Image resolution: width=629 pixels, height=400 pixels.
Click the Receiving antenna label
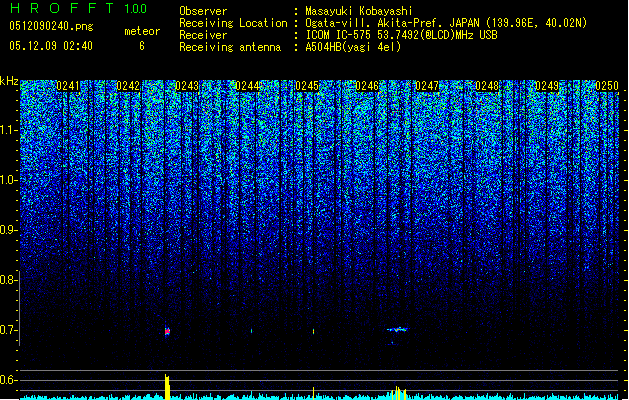point(230,47)
